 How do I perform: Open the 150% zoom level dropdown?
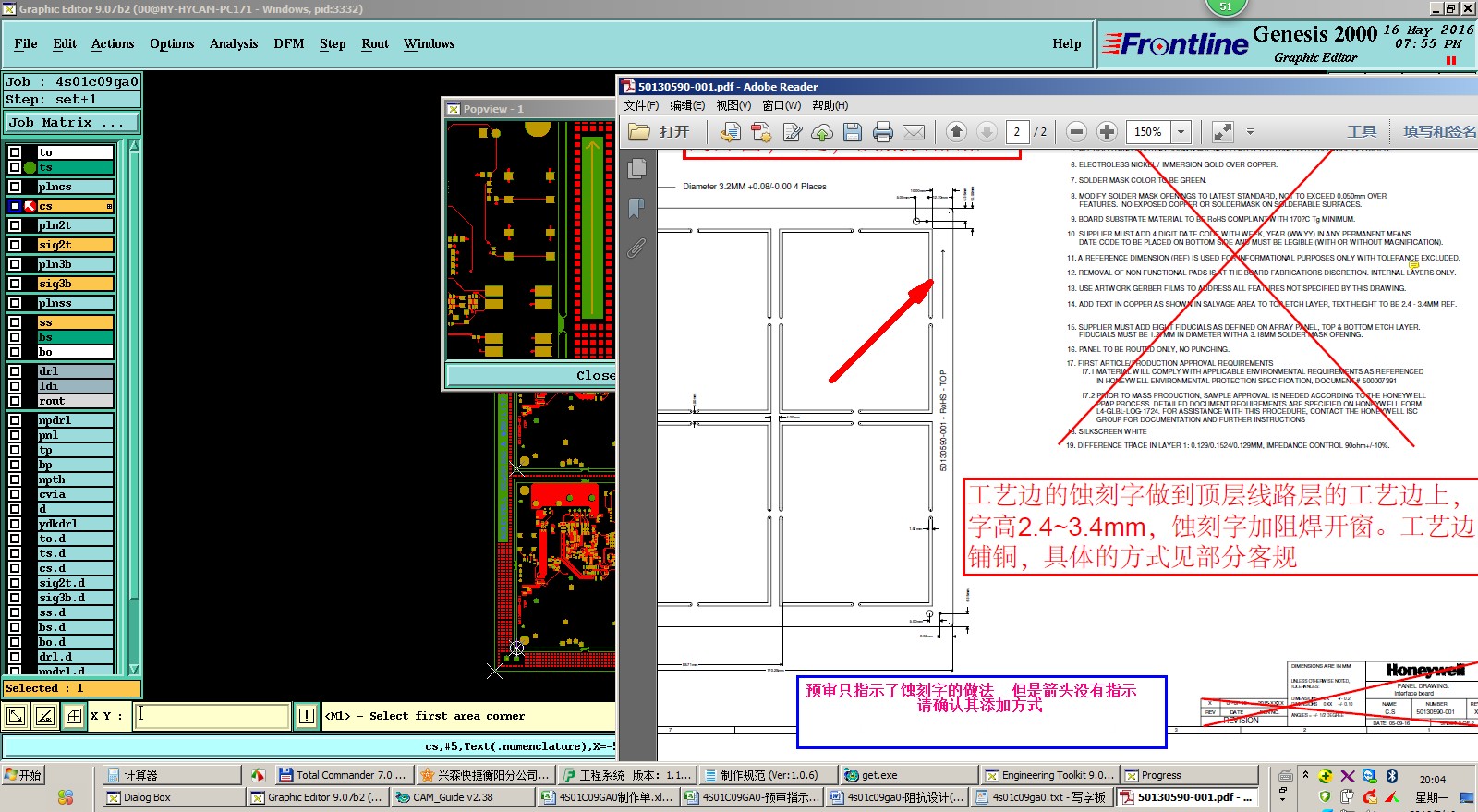pyautogui.click(x=1181, y=132)
